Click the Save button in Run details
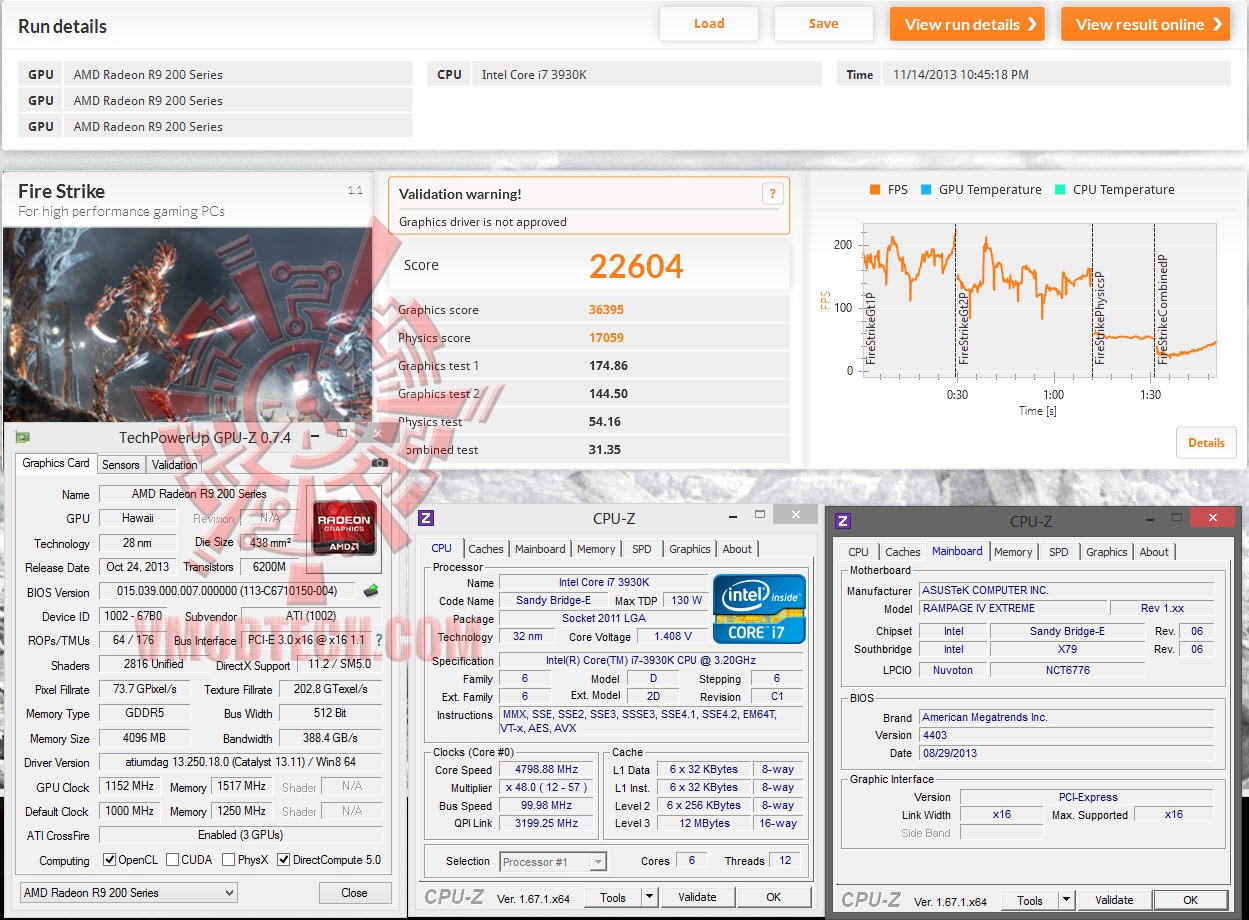The height and width of the screenshot is (920, 1249). 823,24
